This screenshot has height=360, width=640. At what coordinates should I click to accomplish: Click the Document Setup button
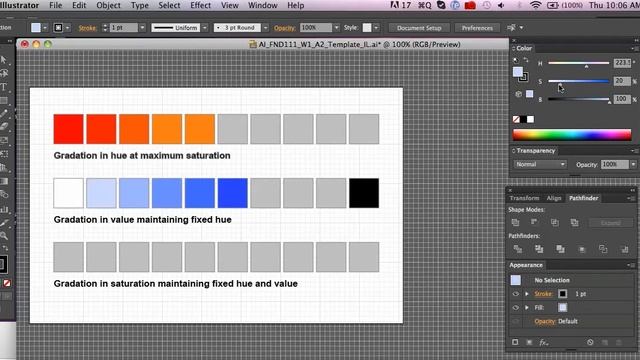[419, 28]
